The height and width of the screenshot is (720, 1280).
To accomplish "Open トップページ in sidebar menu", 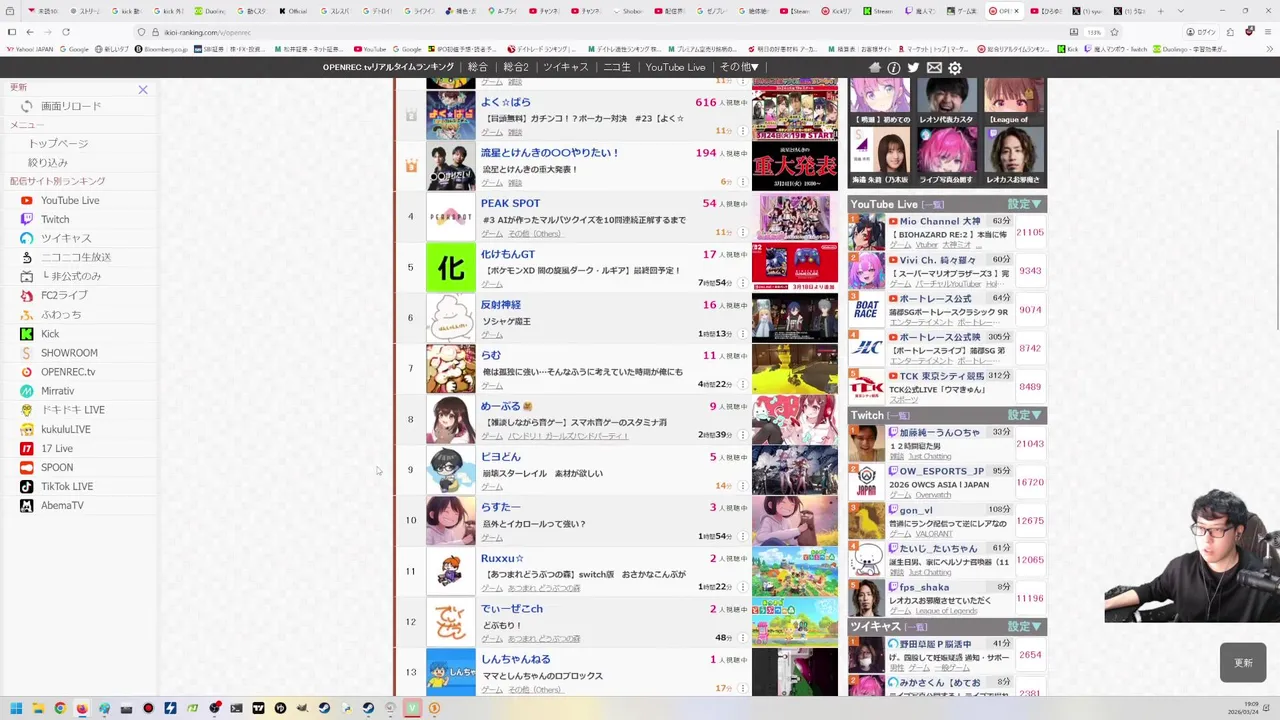I will click(58, 144).
